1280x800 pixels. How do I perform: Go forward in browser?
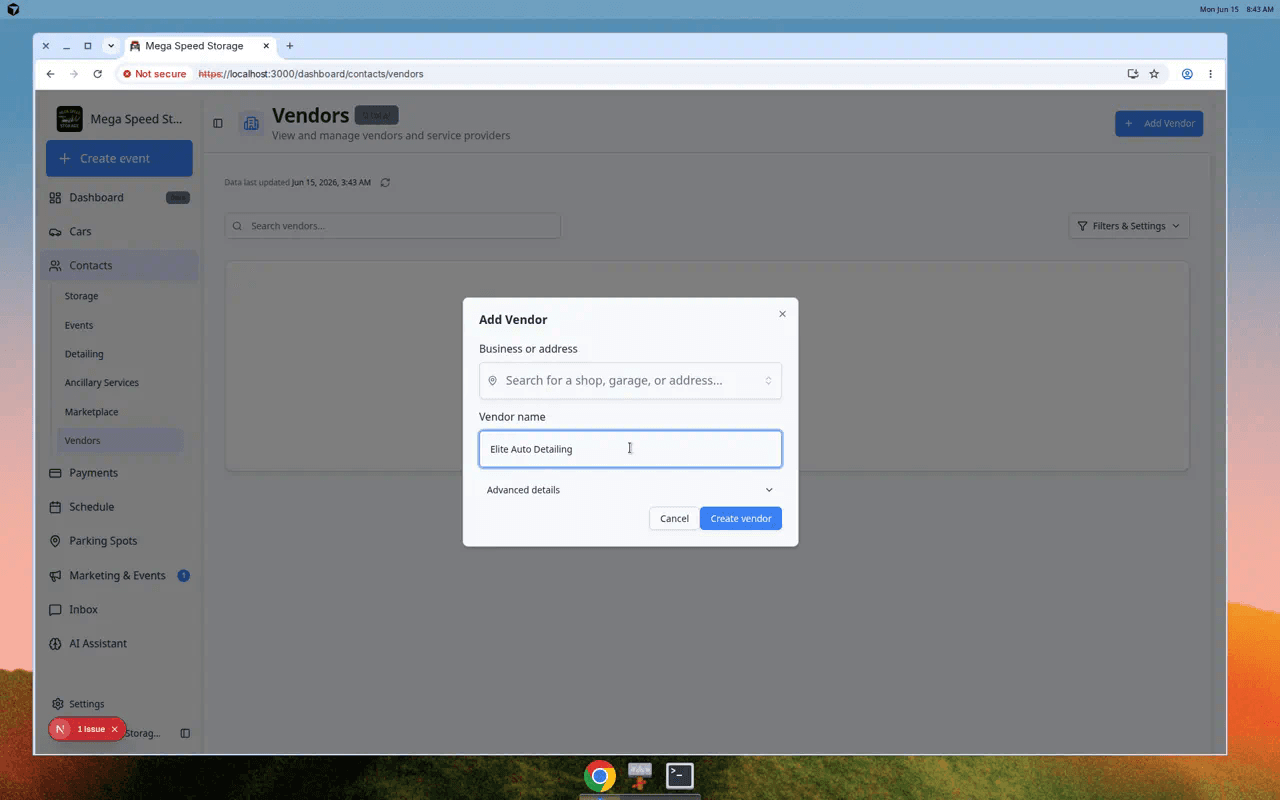click(x=74, y=74)
